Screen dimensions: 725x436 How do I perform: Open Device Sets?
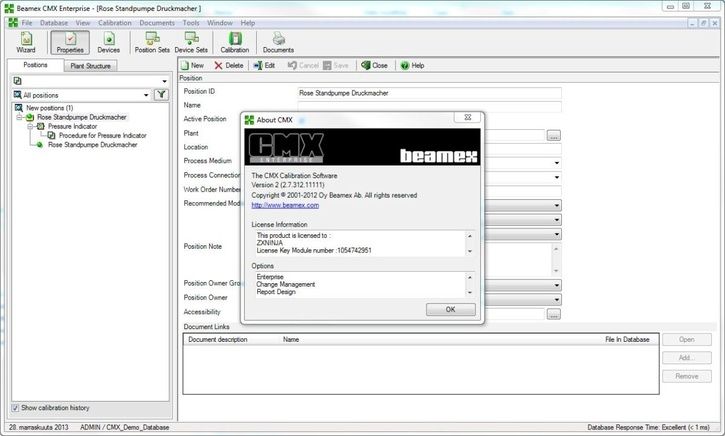pyautogui.click(x=191, y=43)
